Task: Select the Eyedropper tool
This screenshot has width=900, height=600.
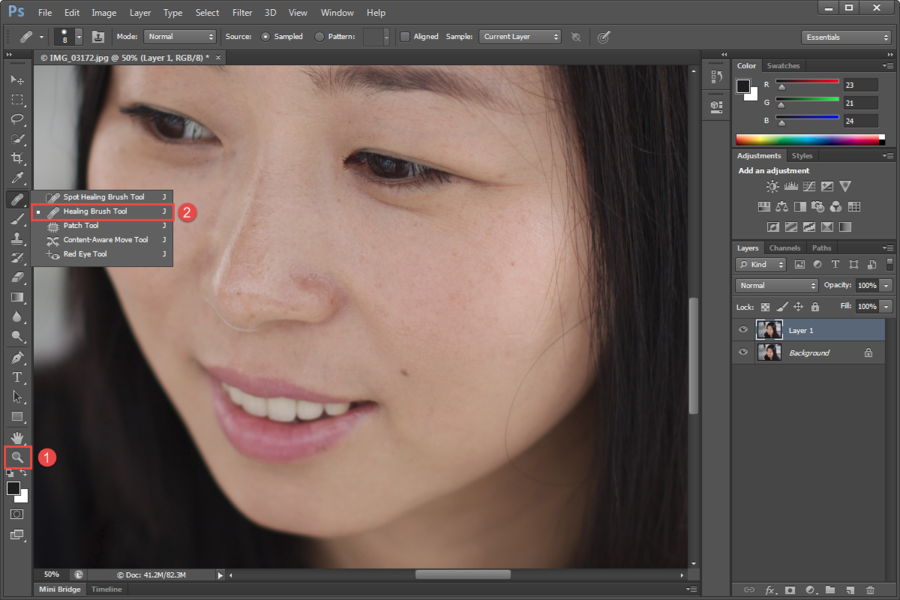Action: [17, 178]
